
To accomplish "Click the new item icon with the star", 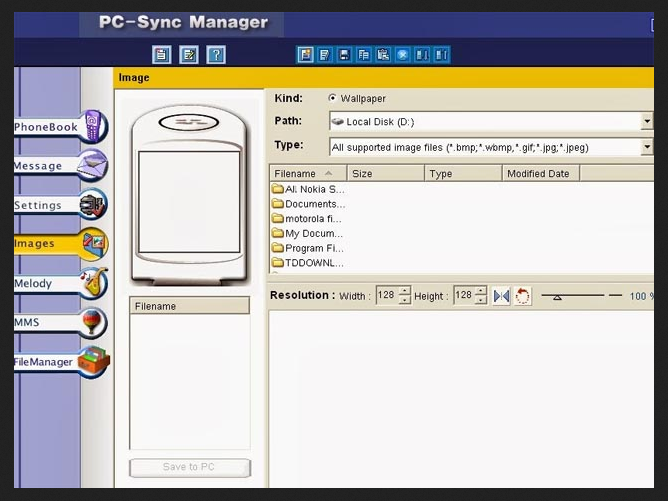I will [305, 55].
